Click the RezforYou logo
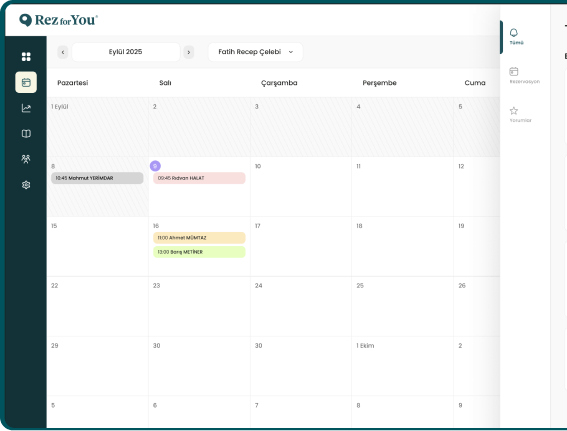This screenshot has height=431, width=567. (58, 20)
